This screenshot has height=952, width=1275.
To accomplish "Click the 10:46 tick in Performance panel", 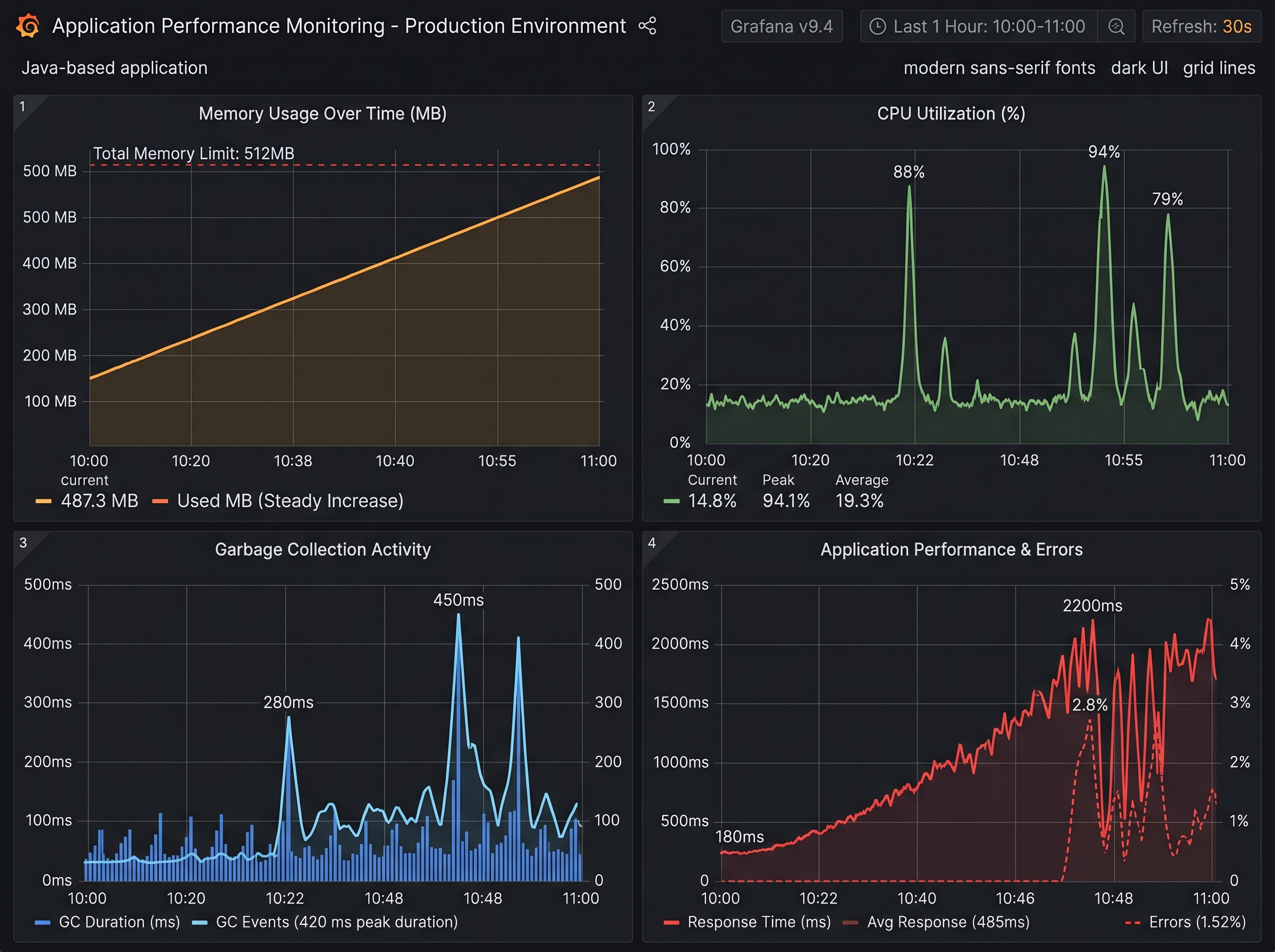I will (x=1015, y=898).
